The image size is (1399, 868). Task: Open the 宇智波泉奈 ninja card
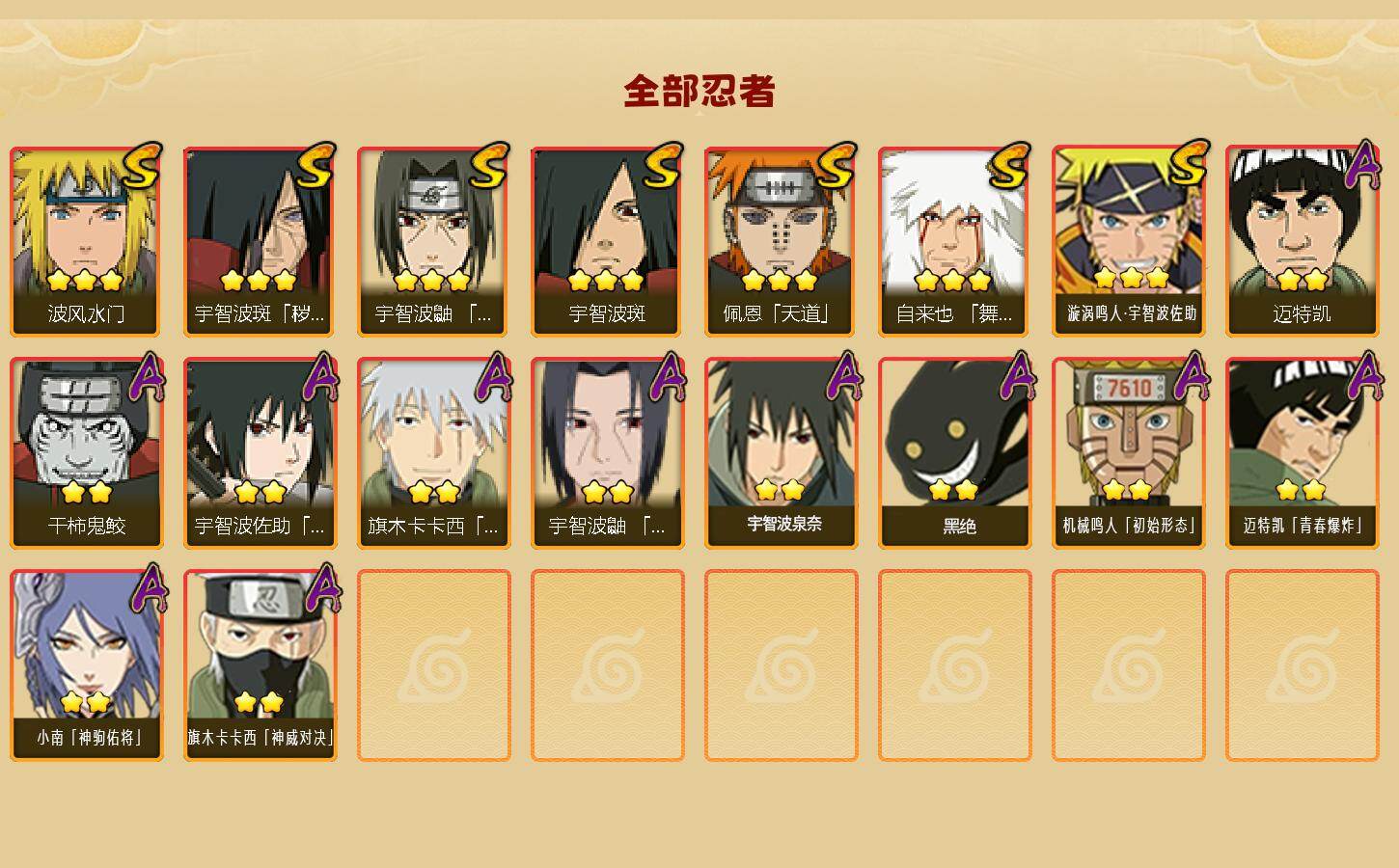pos(781,453)
